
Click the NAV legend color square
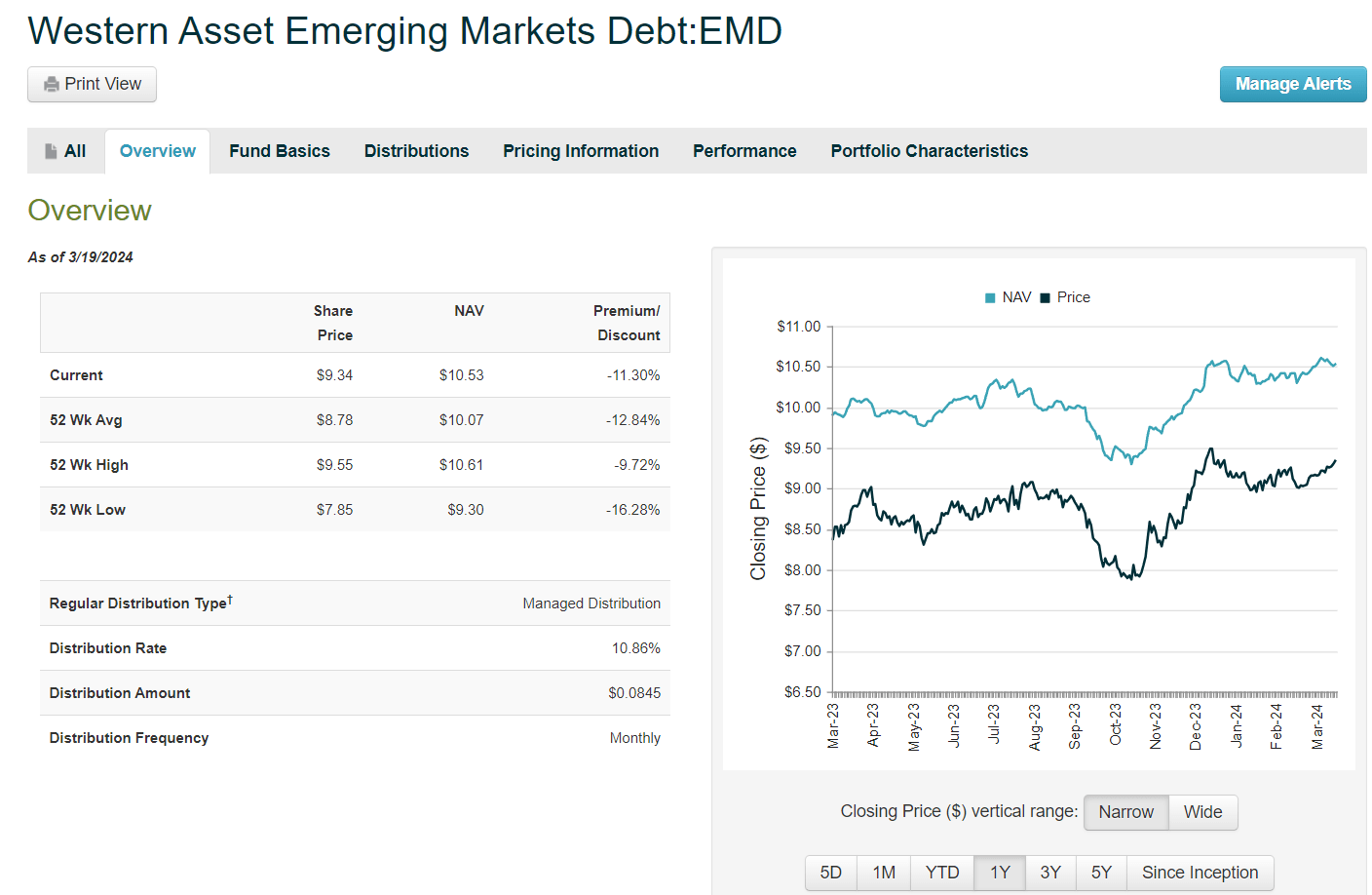pos(990,298)
